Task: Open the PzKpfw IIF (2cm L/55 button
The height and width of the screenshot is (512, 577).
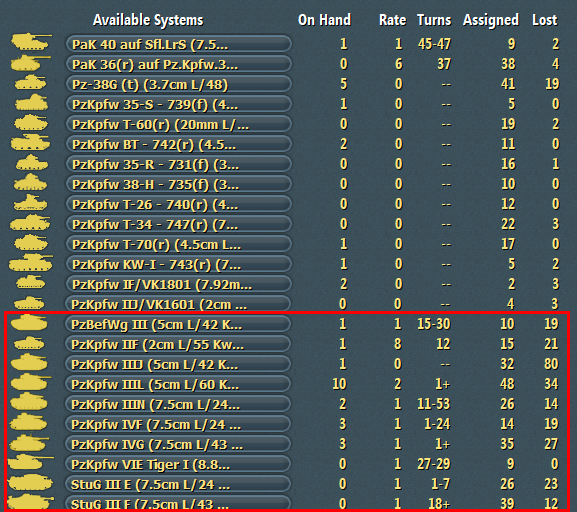Action: pos(178,344)
